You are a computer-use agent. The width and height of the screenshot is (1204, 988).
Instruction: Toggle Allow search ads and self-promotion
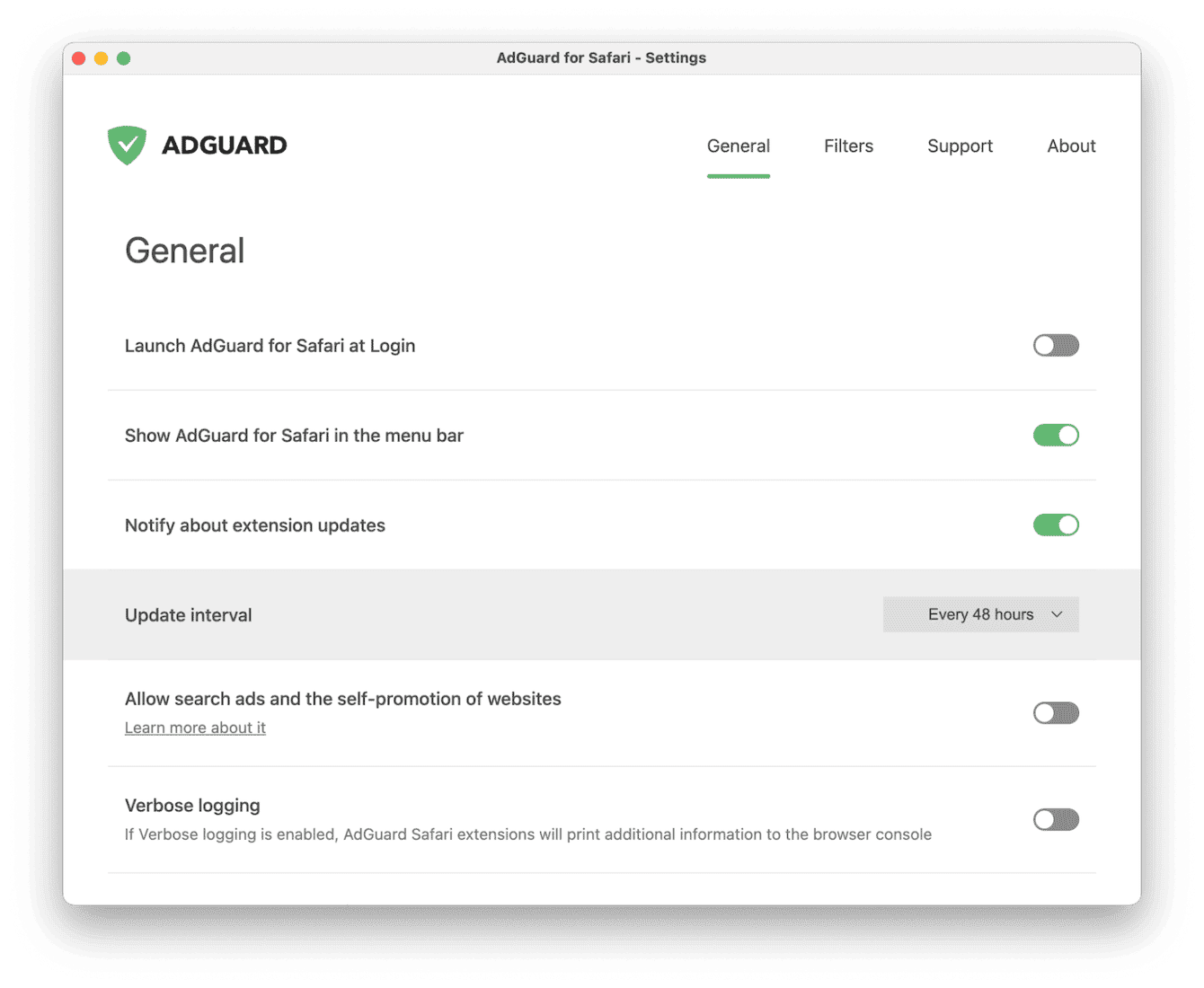point(1056,712)
